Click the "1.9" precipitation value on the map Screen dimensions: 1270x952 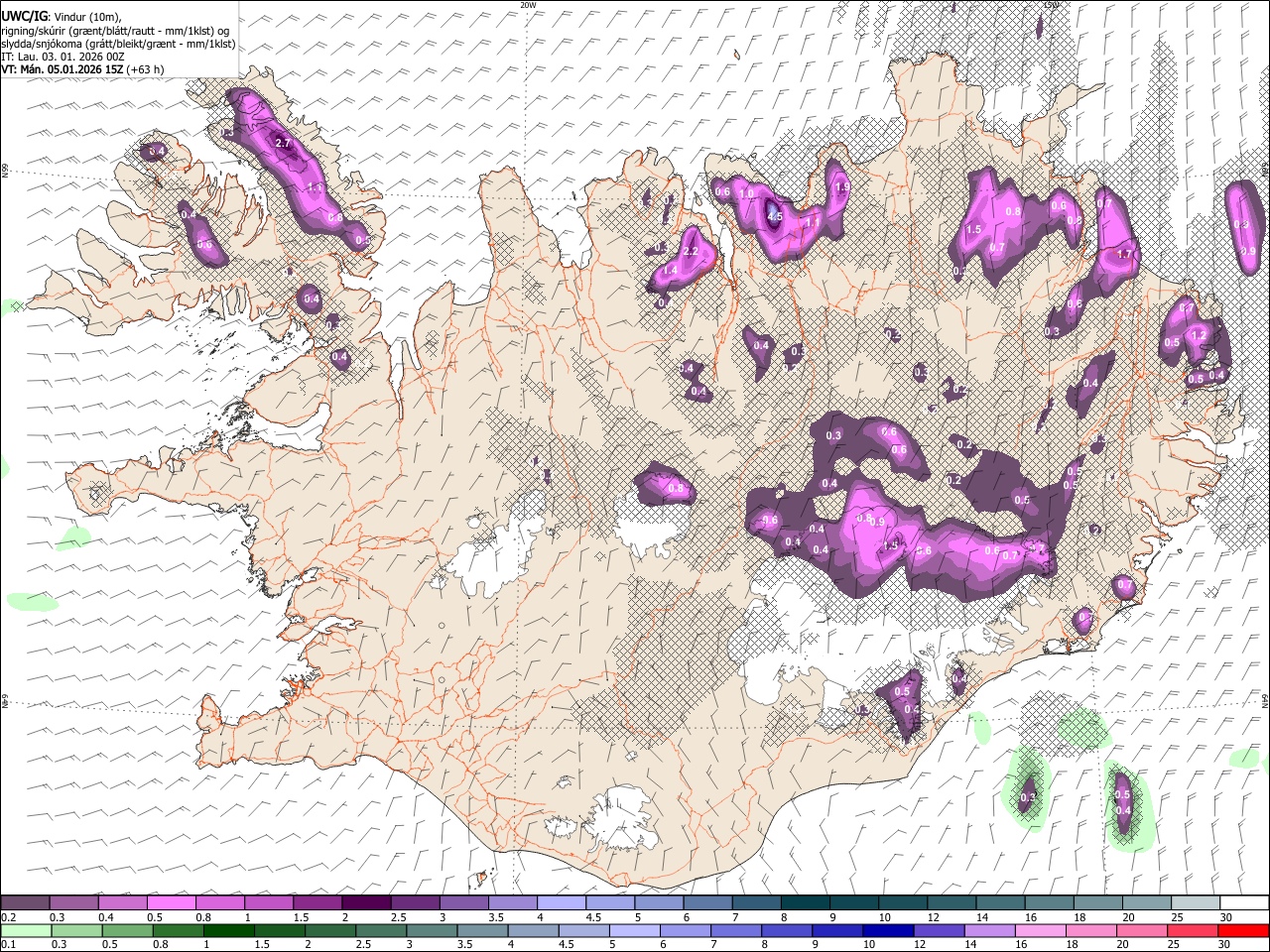point(842,186)
